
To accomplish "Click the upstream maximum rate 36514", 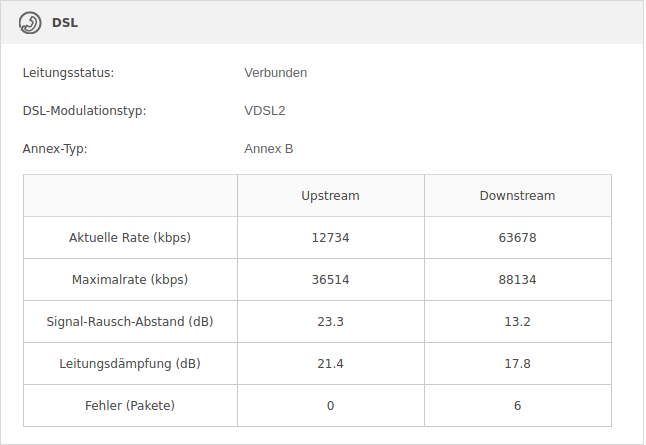I will [x=330, y=280].
